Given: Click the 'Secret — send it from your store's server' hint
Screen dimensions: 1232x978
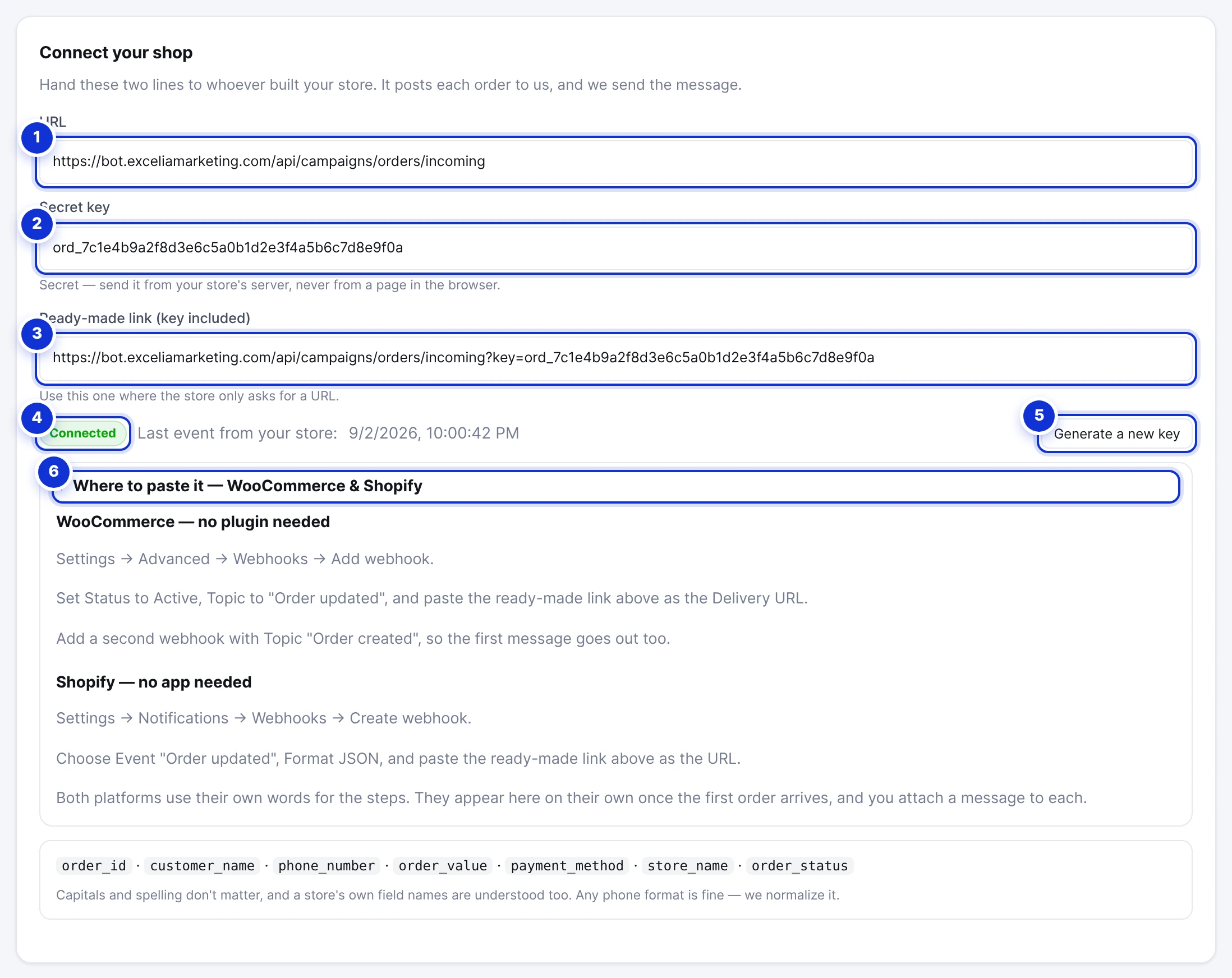Looking at the screenshot, I should click(x=270, y=285).
